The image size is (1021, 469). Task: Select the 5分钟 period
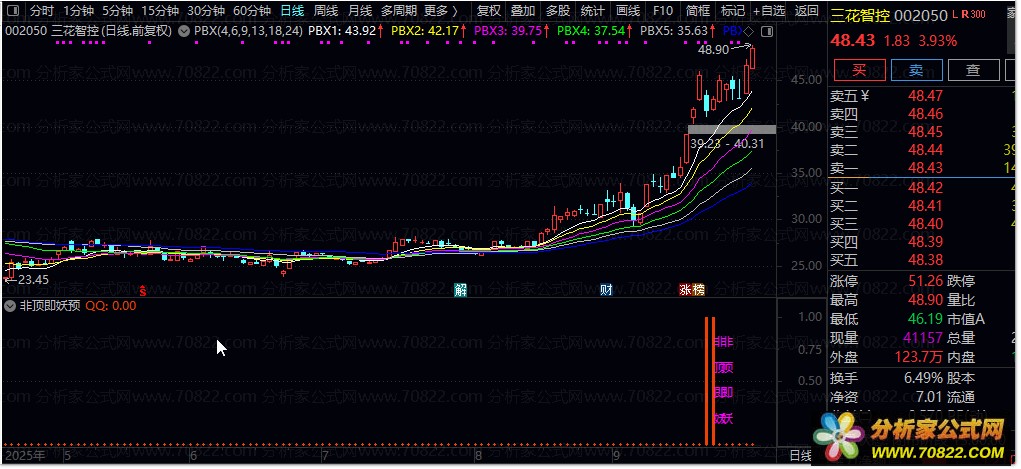[118, 10]
